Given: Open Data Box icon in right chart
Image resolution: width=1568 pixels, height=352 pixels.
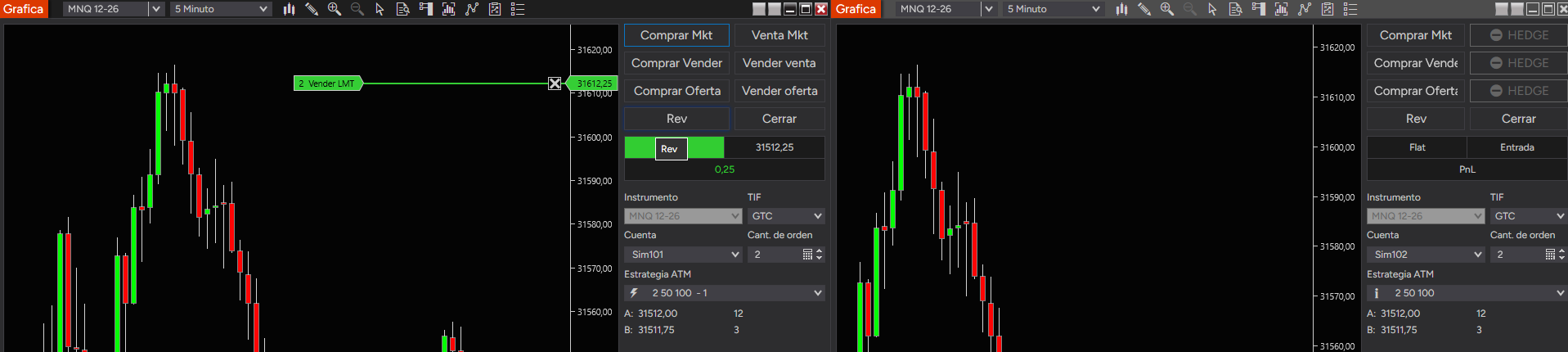Looking at the screenshot, I should tap(1235, 9).
